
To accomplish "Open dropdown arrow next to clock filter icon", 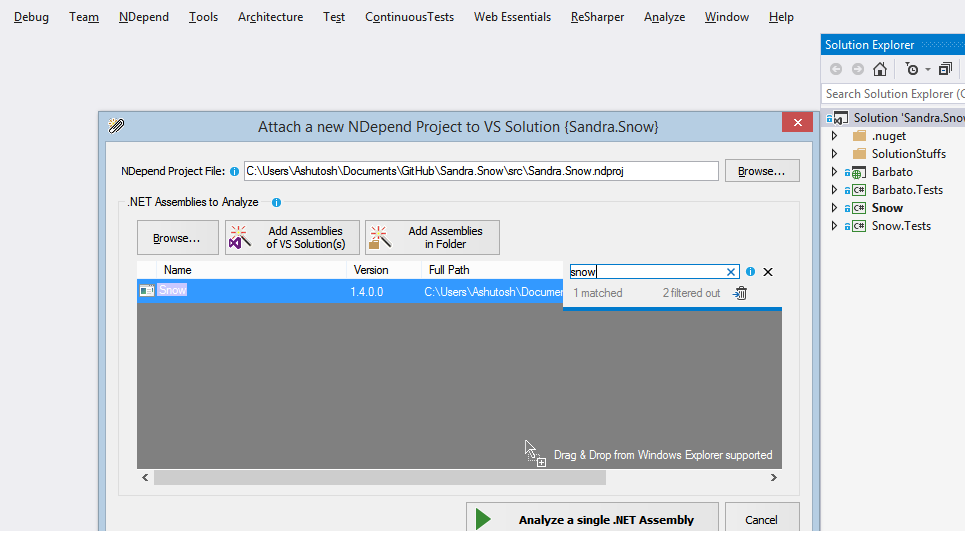I will coord(928,69).
